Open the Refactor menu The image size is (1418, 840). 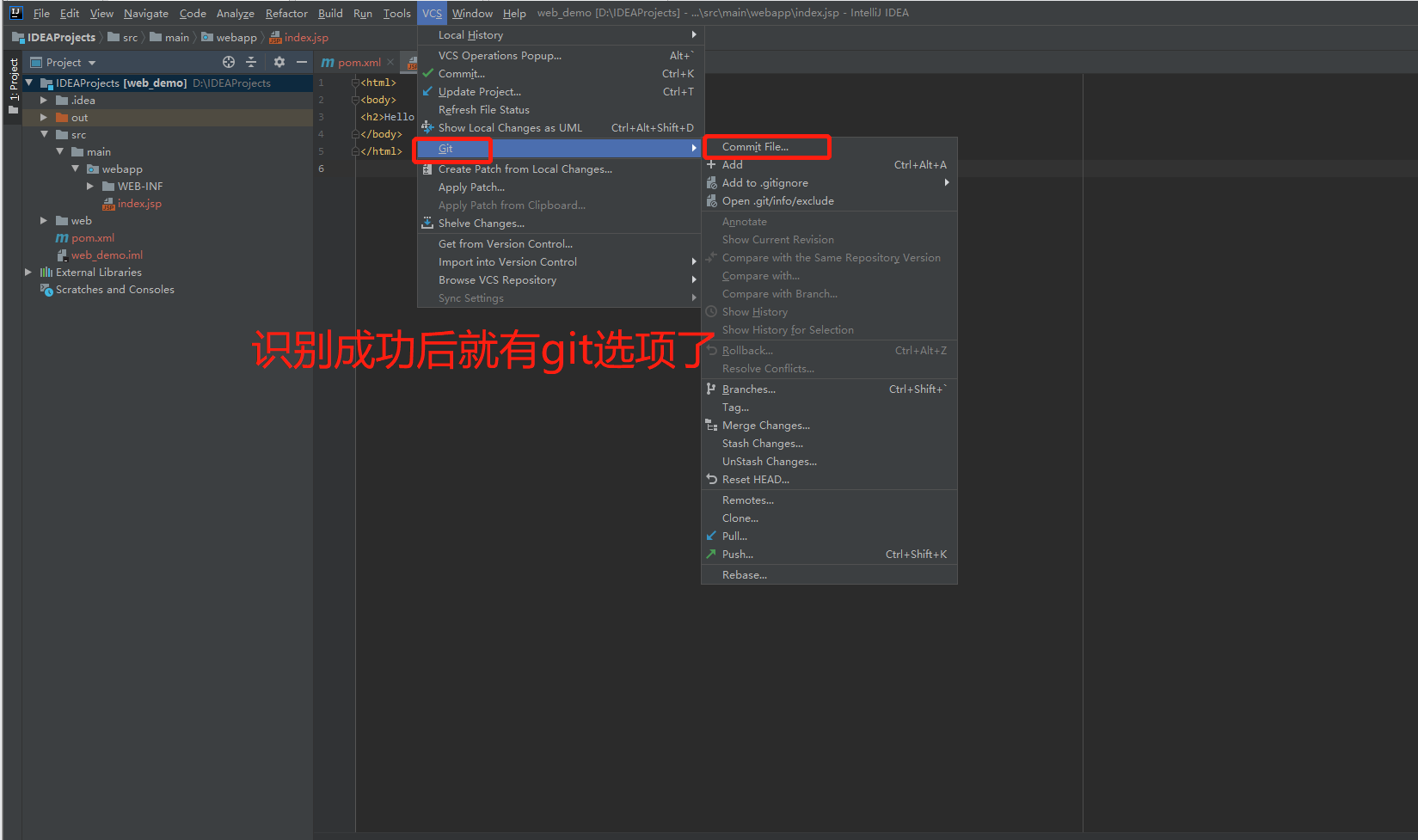coord(286,13)
